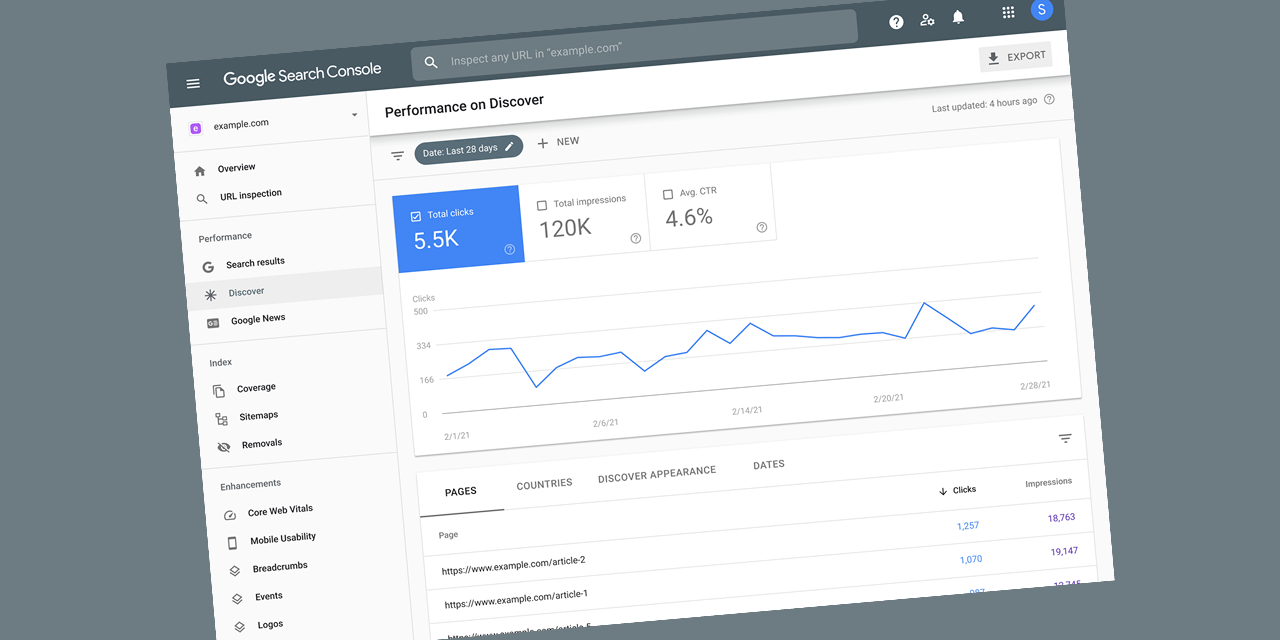Click the Removals eye-slash icon

click(x=224, y=447)
